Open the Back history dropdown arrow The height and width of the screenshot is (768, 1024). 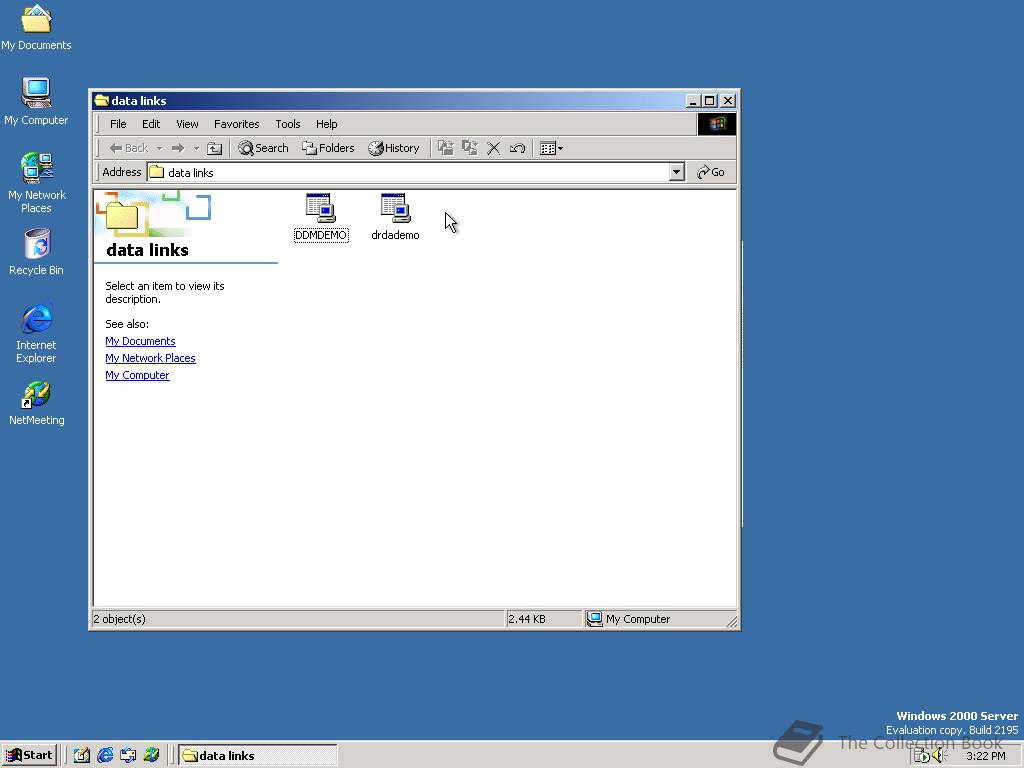tap(159, 148)
